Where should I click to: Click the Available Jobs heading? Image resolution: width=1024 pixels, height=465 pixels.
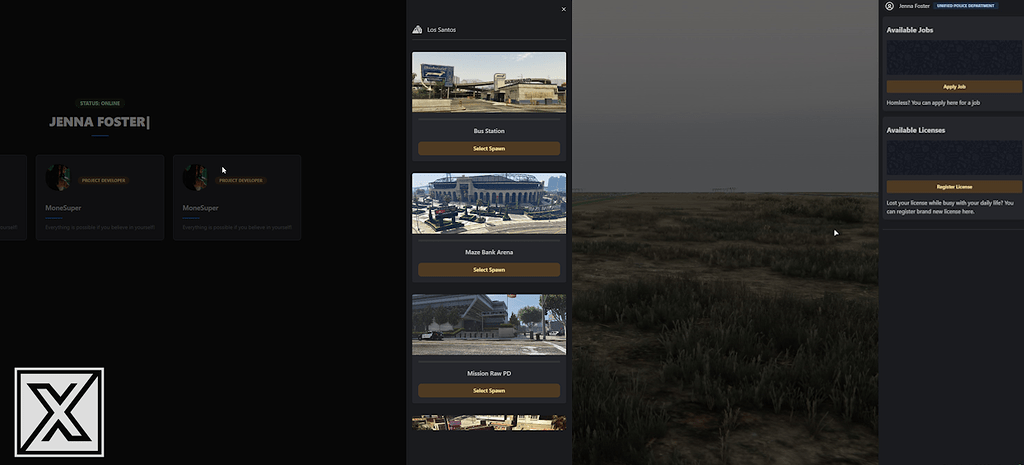point(910,30)
